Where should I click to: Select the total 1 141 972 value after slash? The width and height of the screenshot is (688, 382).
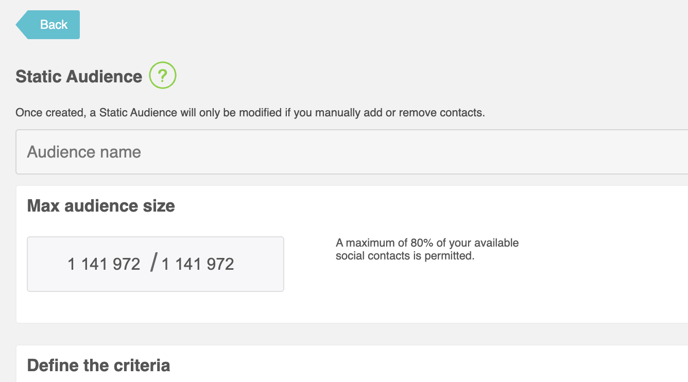198,264
